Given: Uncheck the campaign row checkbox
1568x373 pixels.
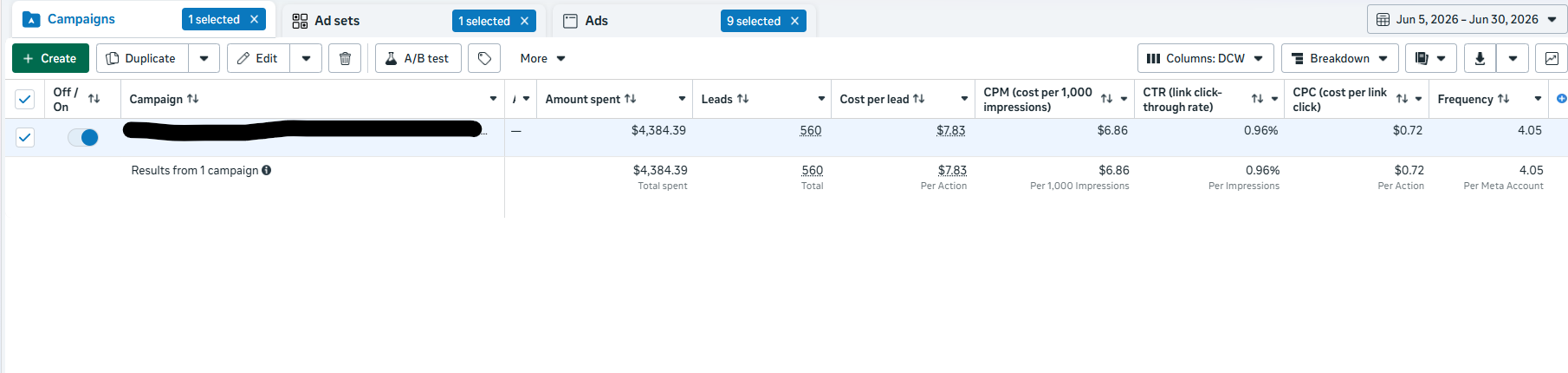Looking at the screenshot, I should point(25,137).
